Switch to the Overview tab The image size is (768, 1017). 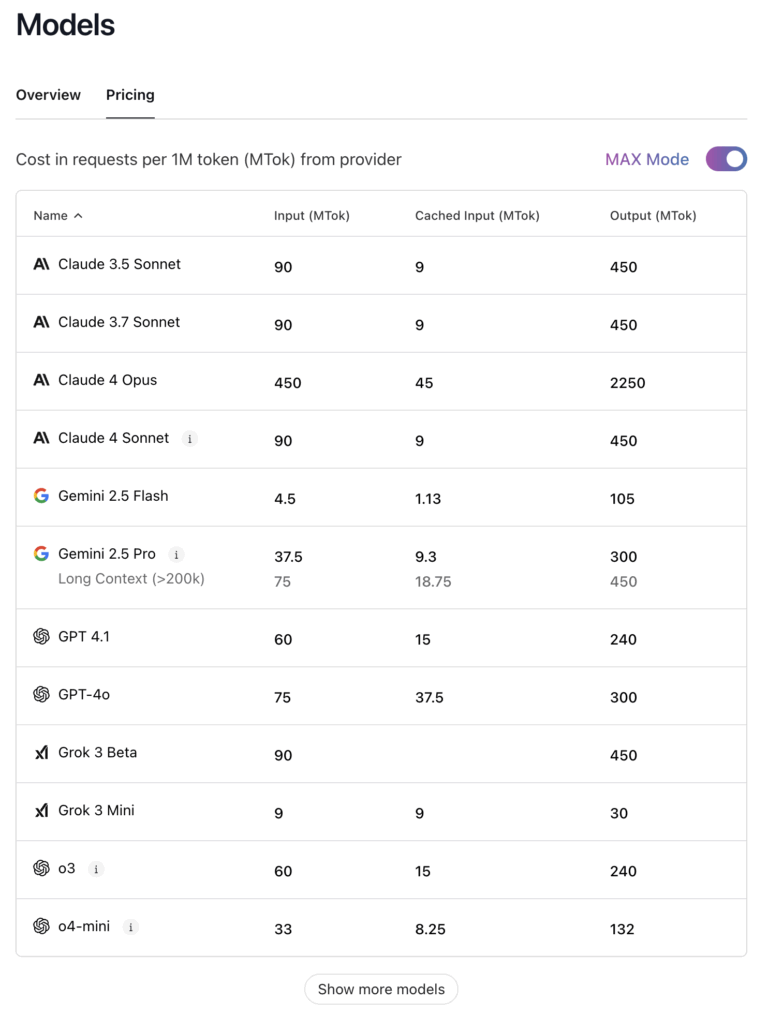click(48, 95)
